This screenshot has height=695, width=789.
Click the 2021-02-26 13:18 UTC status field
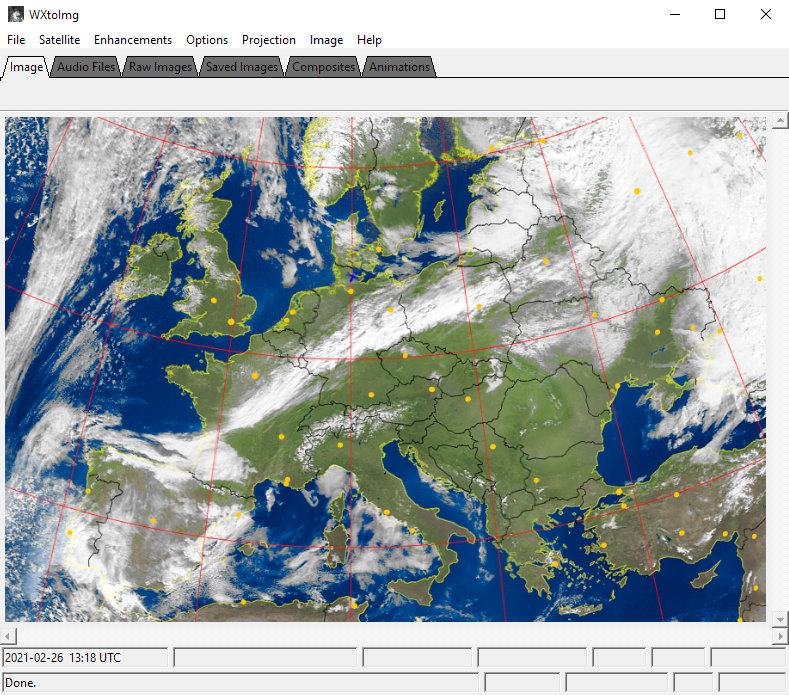tap(85, 658)
